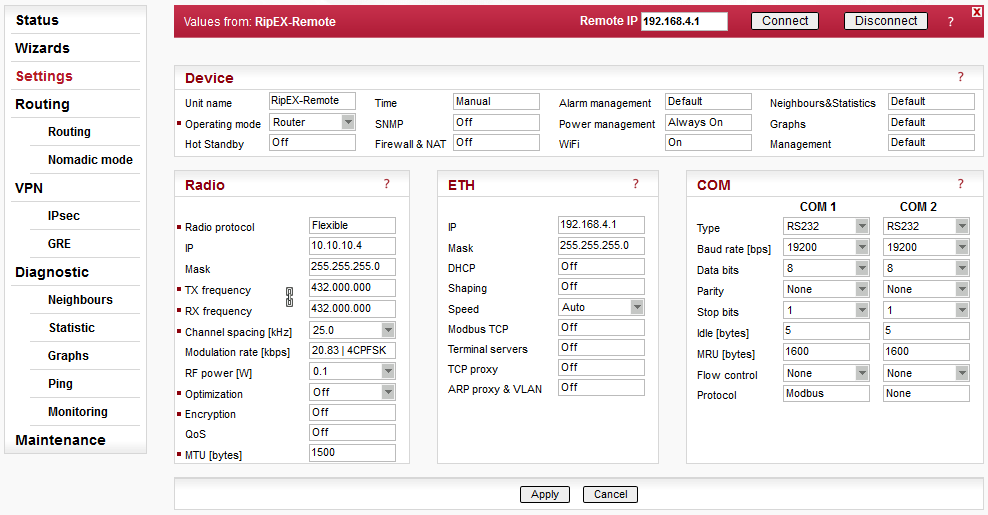Screen dimensions: 988x515
Task: Click the Radio IP field
Action: coord(352,246)
